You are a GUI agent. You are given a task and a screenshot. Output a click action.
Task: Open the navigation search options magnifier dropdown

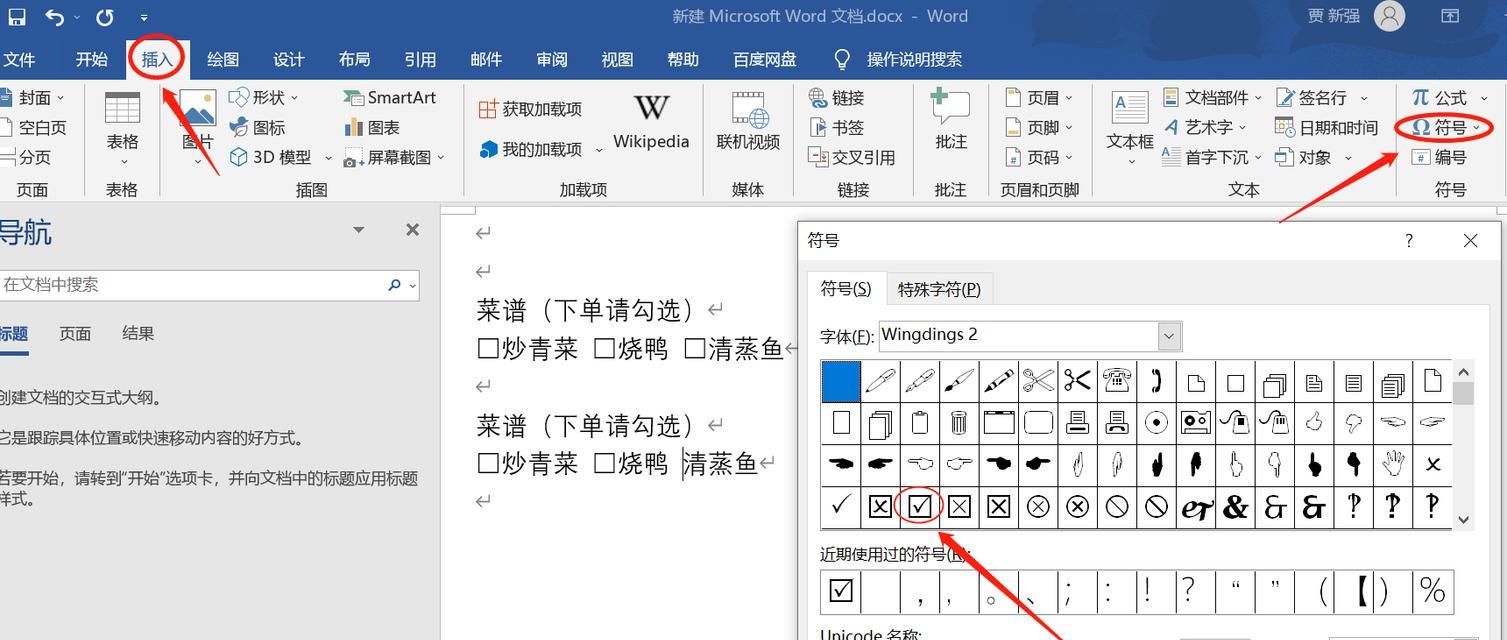coord(402,285)
